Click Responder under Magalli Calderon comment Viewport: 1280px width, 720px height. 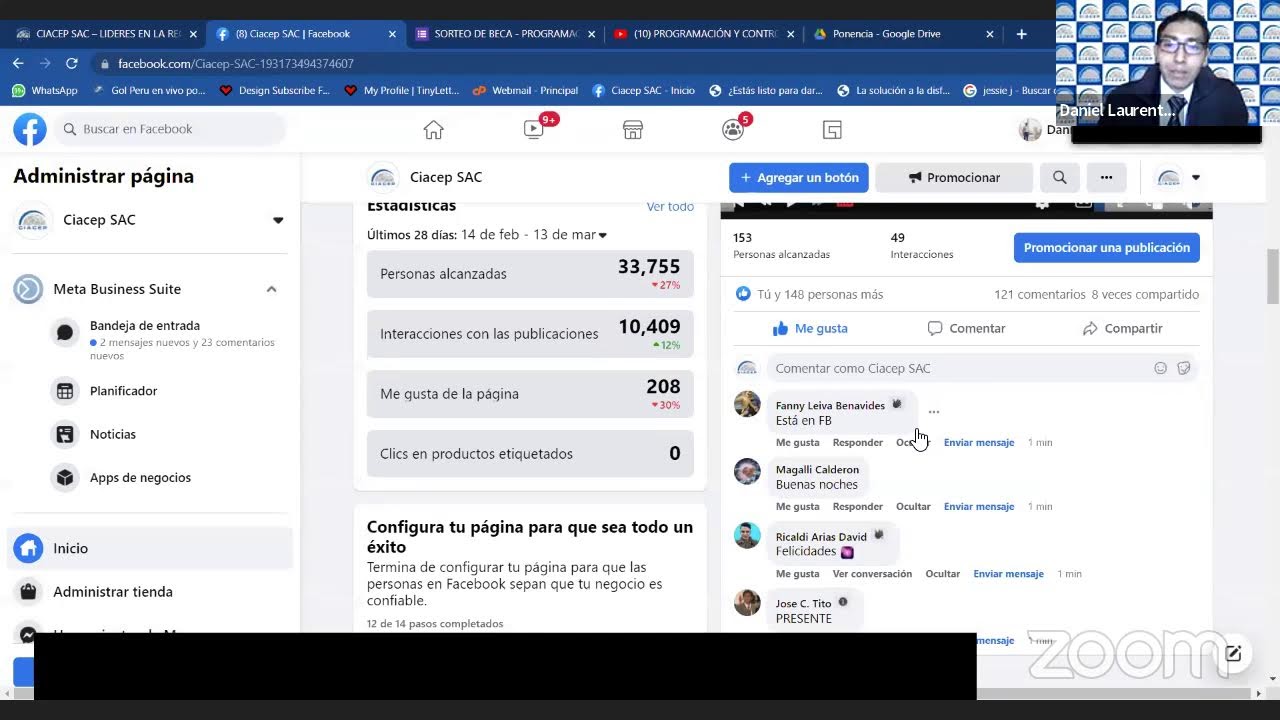coord(858,506)
